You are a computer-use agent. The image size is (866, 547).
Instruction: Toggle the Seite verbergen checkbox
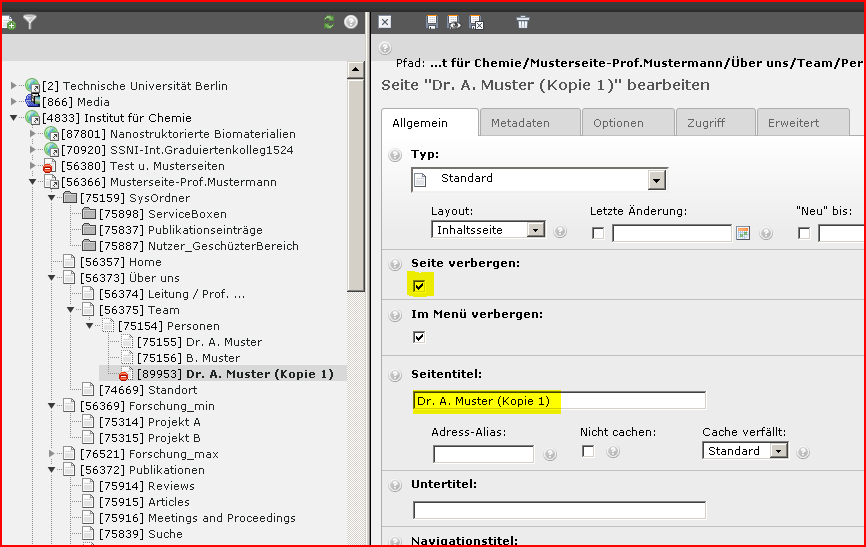(x=419, y=287)
